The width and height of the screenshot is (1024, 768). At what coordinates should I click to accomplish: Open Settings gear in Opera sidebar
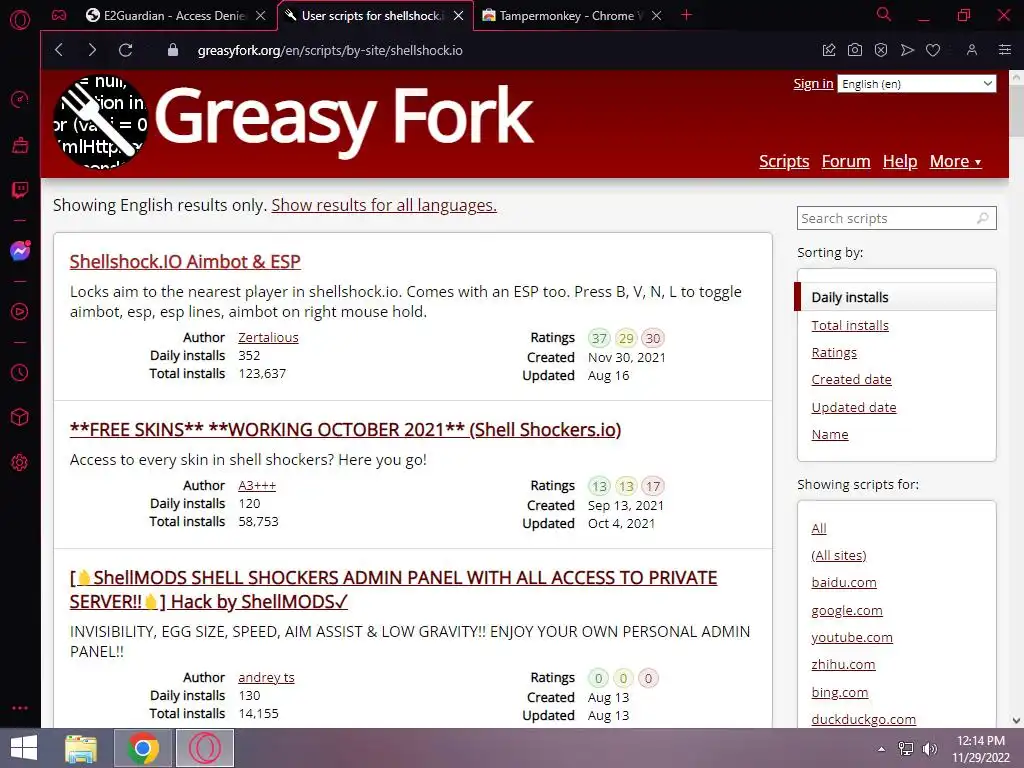point(20,462)
